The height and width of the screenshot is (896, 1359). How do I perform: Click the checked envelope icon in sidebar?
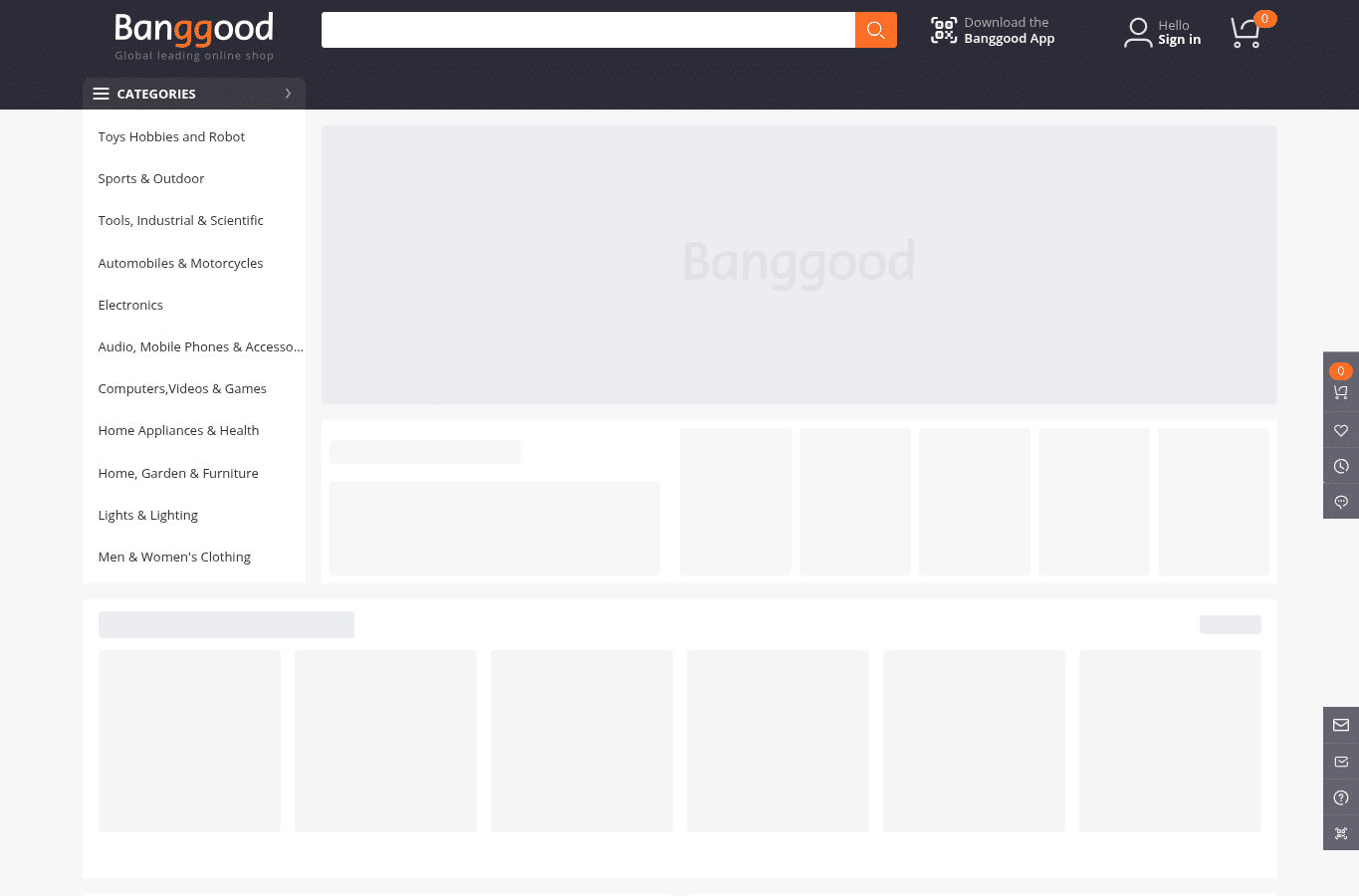click(x=1341, y=762)
